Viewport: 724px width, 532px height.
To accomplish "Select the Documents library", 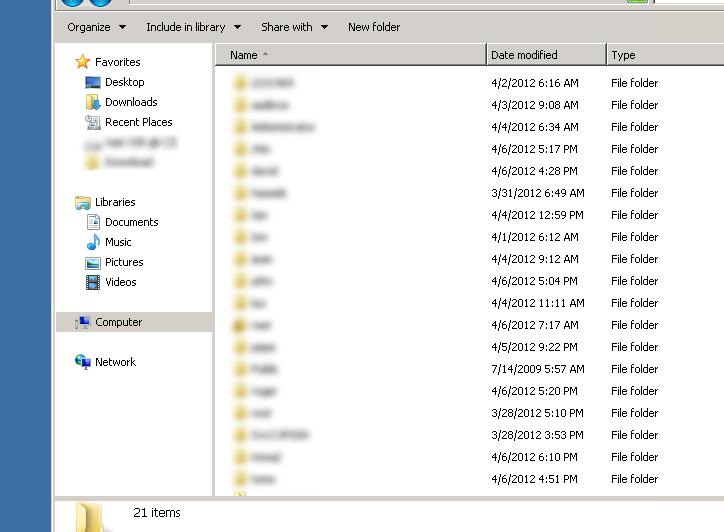I will (x=131, y=222).
